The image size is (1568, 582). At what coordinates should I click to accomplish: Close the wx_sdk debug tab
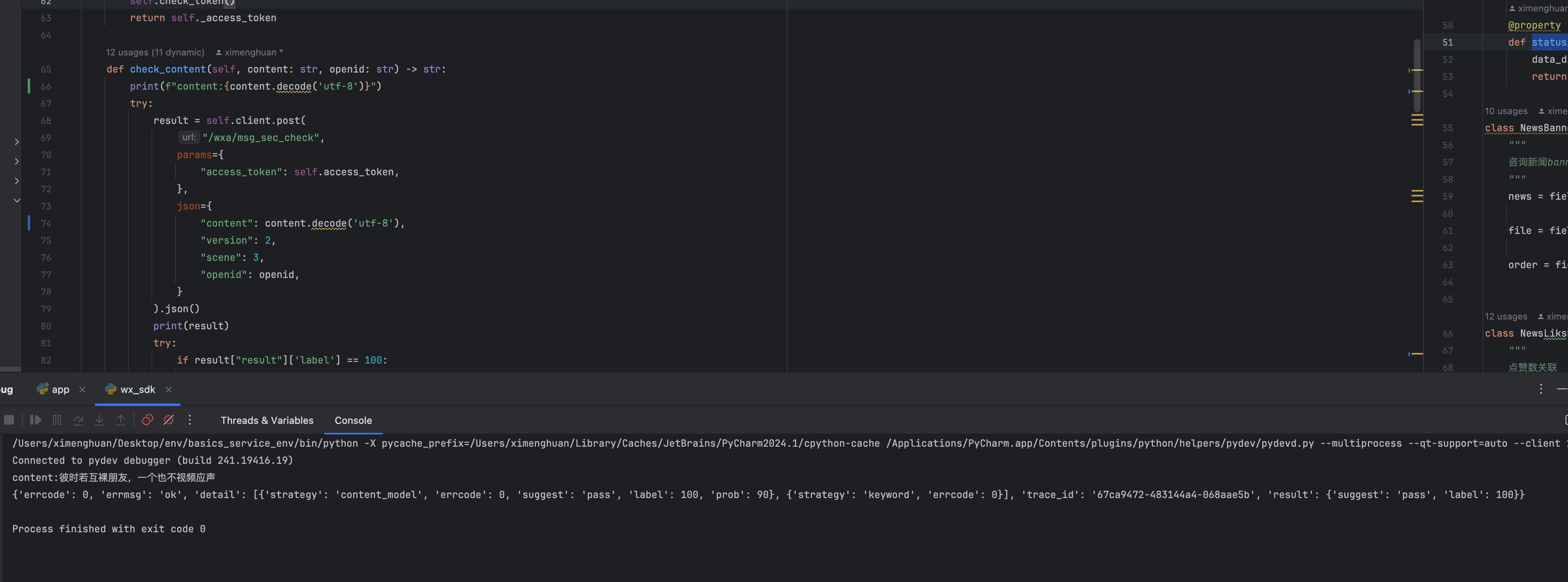(169, 389)
